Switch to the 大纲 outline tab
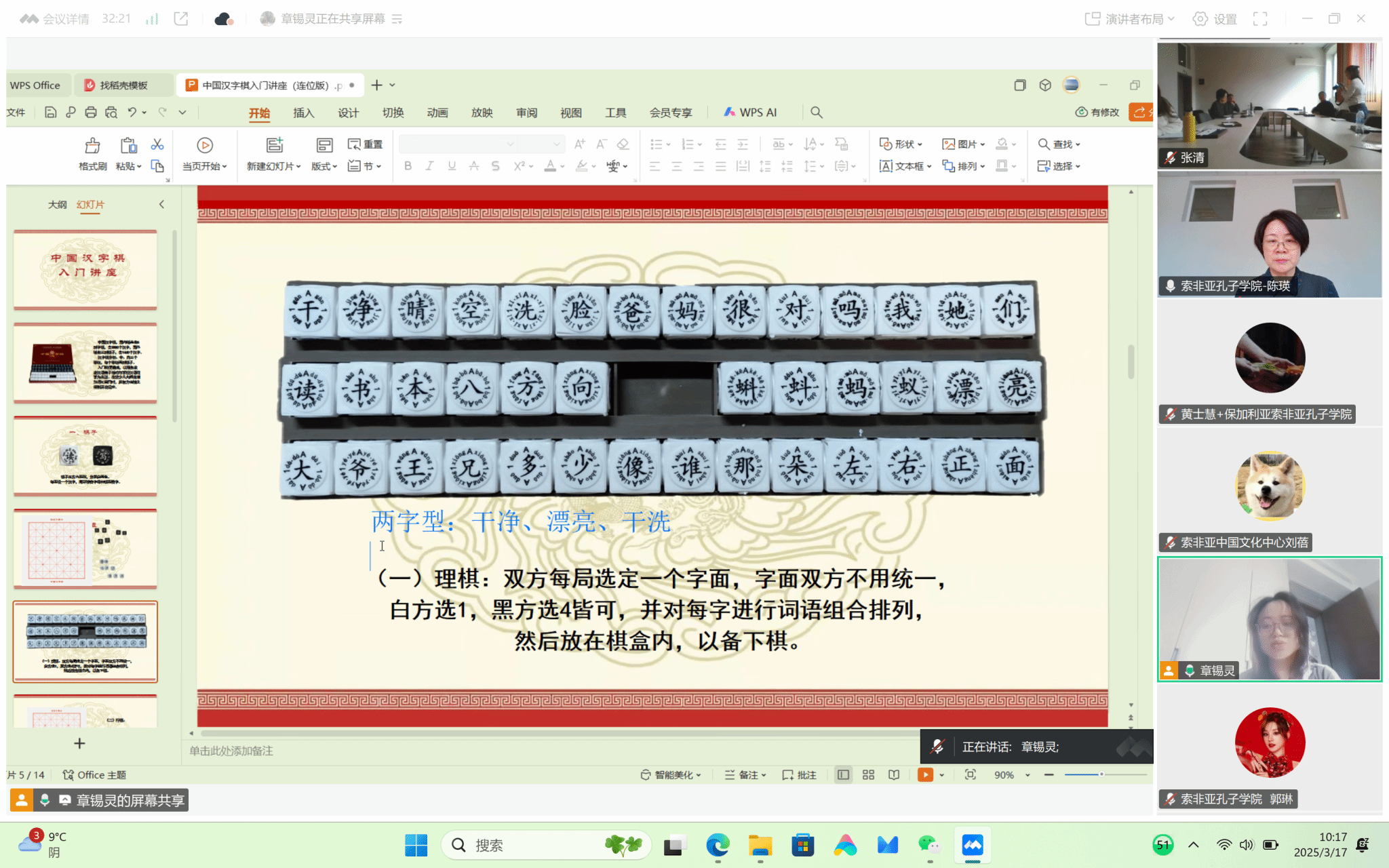 [57, 204]
